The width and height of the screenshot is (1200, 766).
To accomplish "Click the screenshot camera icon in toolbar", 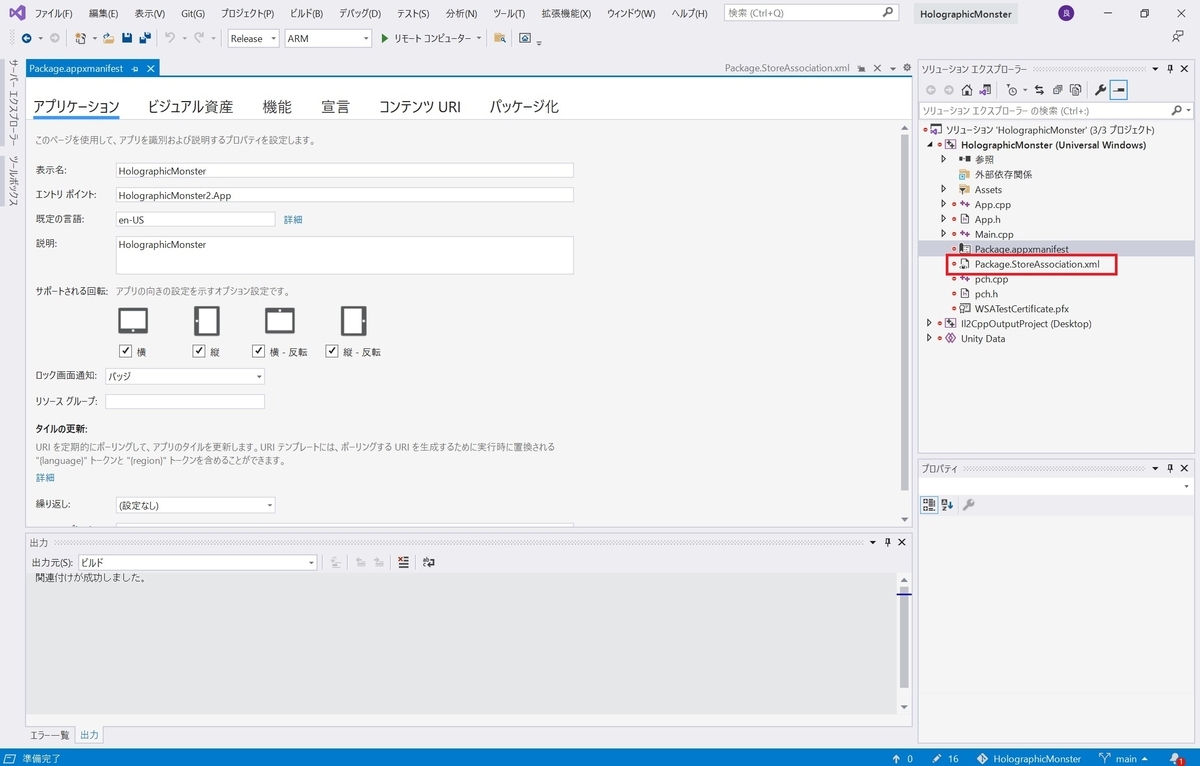I will click(x=525, y=38).
